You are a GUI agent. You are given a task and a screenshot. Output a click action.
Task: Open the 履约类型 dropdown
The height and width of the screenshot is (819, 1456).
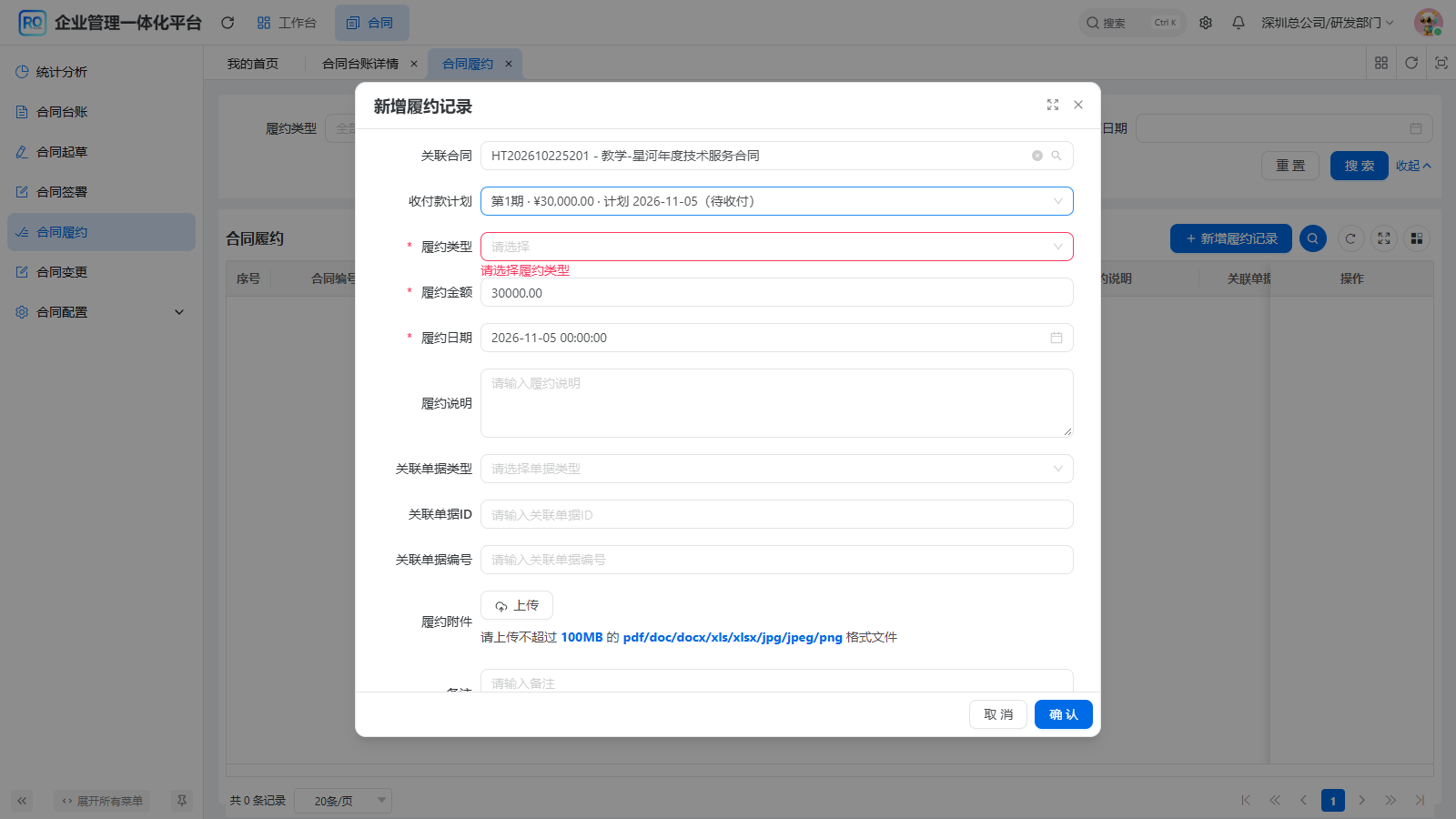(x=777, y=247)
